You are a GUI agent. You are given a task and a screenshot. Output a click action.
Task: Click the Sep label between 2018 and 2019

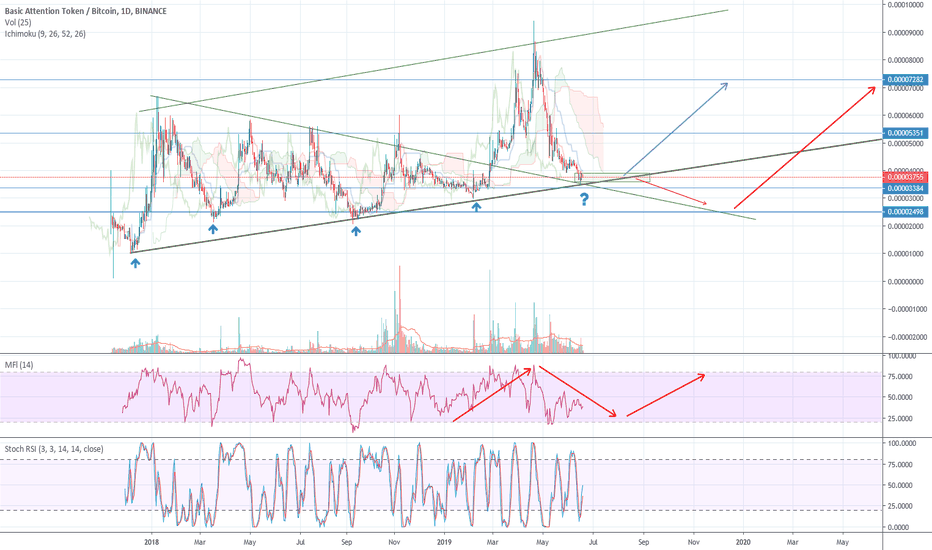(347, 542)
